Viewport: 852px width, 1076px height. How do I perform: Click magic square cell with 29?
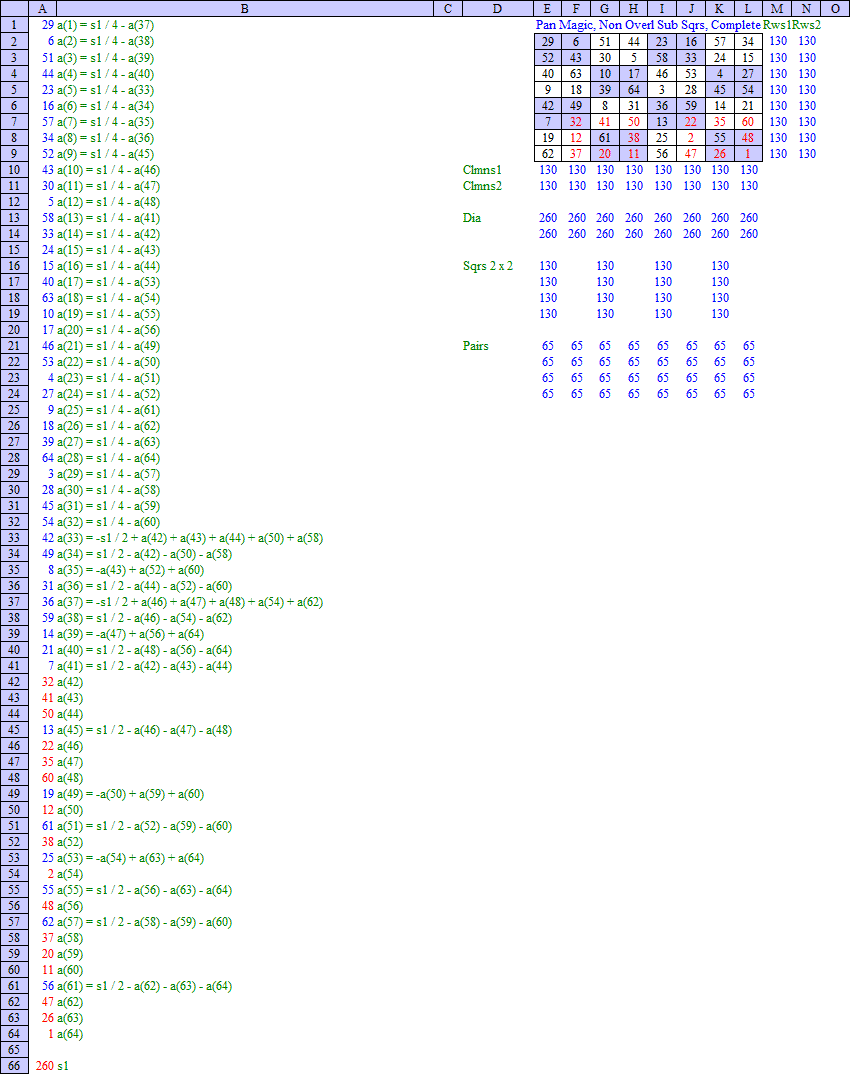[547, 41]
